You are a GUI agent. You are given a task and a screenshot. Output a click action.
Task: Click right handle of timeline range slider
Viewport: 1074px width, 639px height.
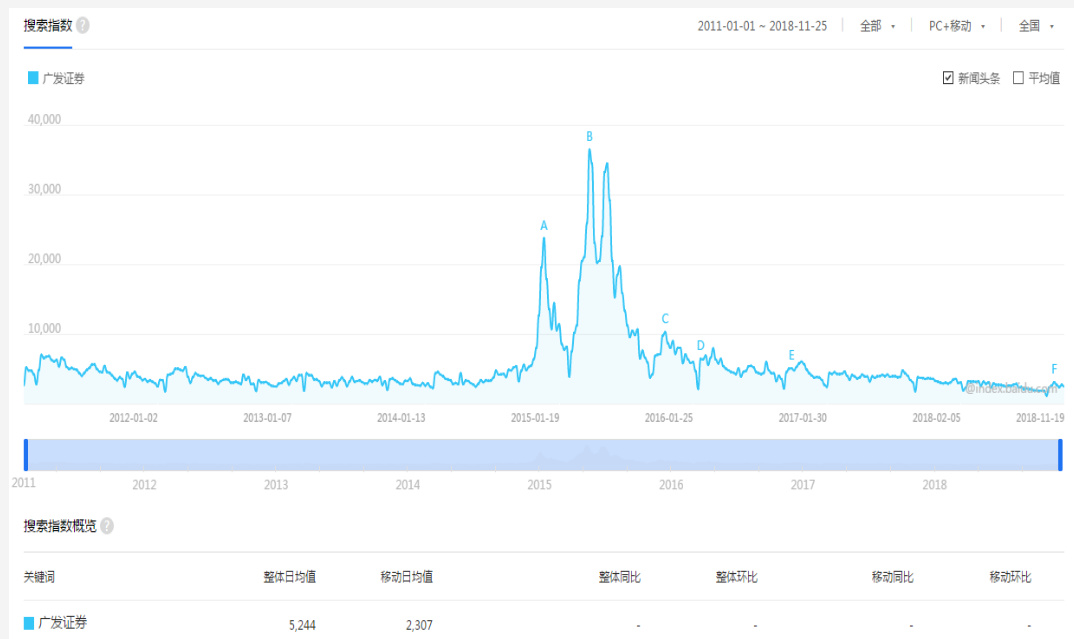(1060, 454)
